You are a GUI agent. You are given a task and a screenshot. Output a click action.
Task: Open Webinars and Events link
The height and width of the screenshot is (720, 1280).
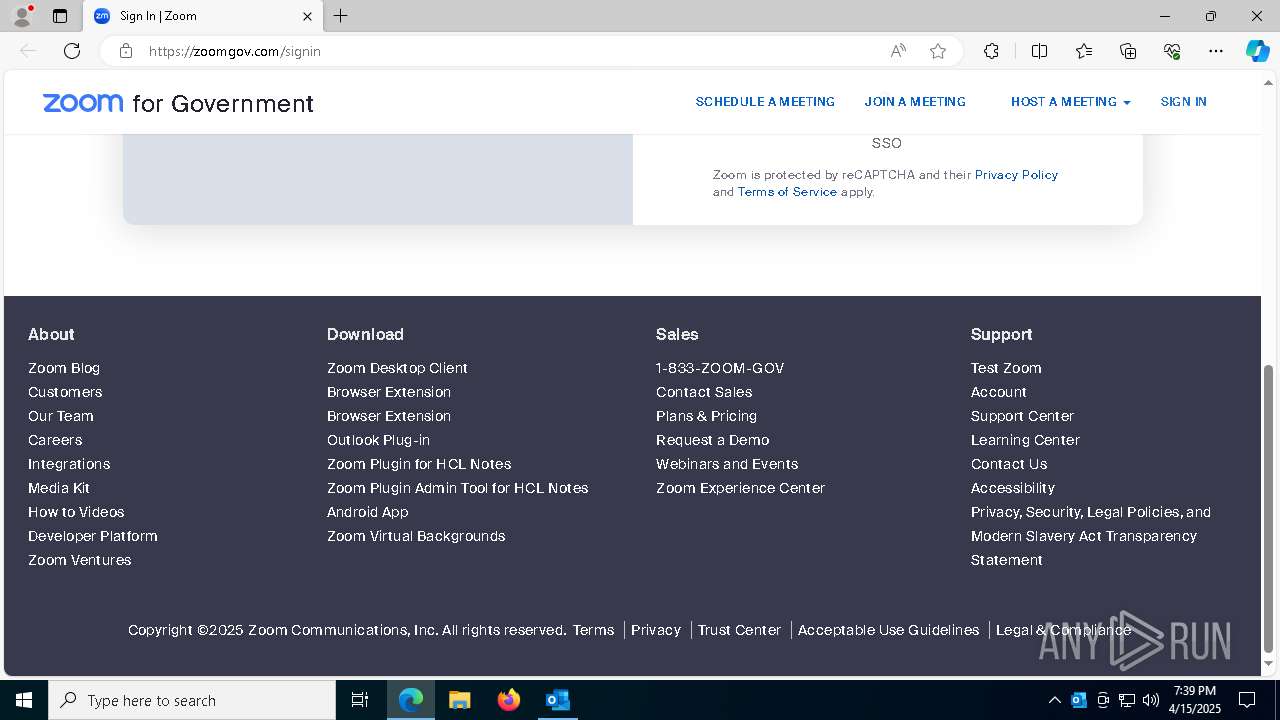(727, 464)
